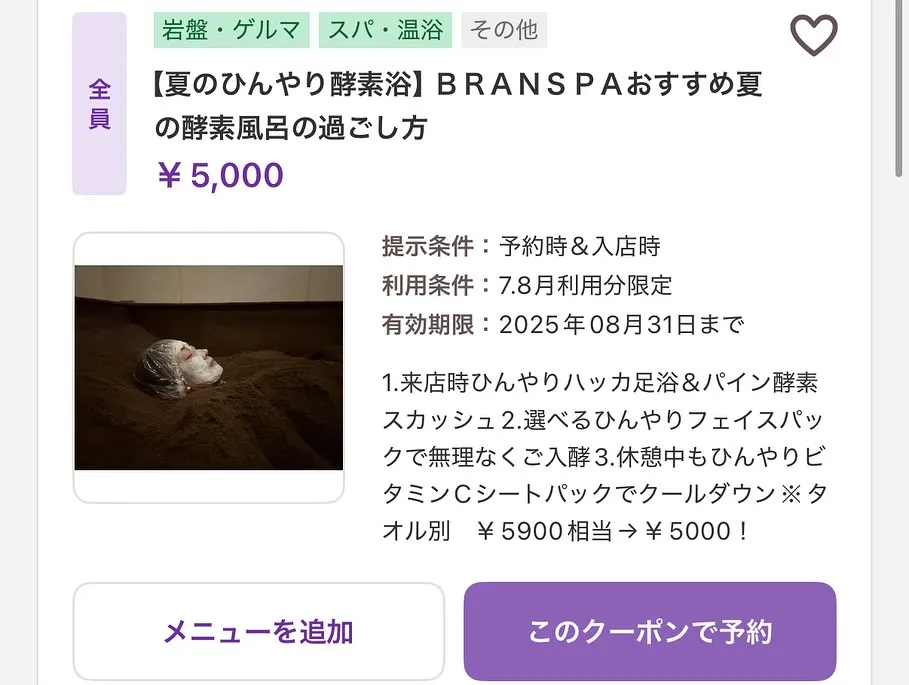Open the enzyme bath photo thumbnail
909x685 pixels.
pos(207,366)
